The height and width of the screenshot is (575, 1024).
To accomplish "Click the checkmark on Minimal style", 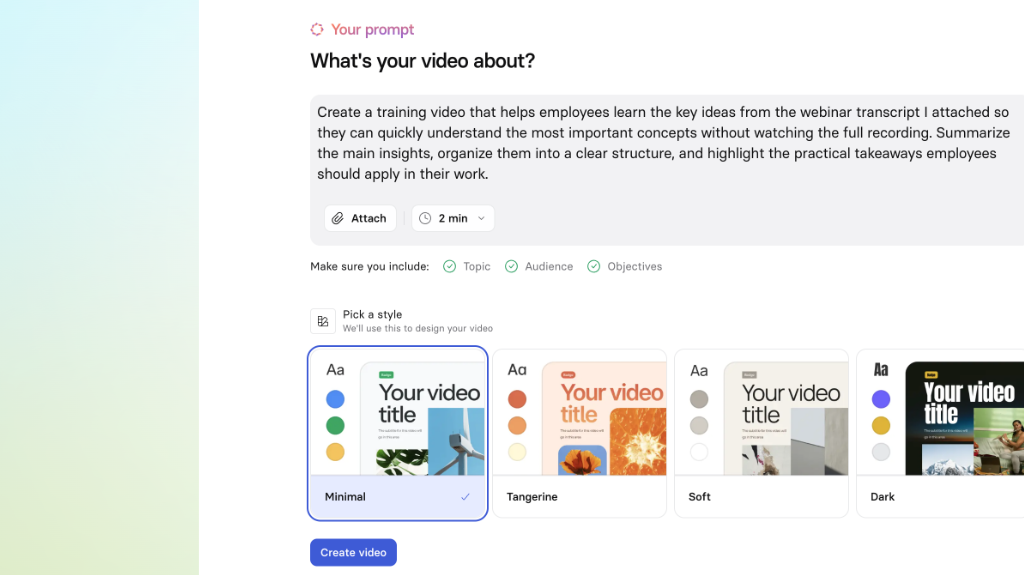I will [x=465, y=497].
